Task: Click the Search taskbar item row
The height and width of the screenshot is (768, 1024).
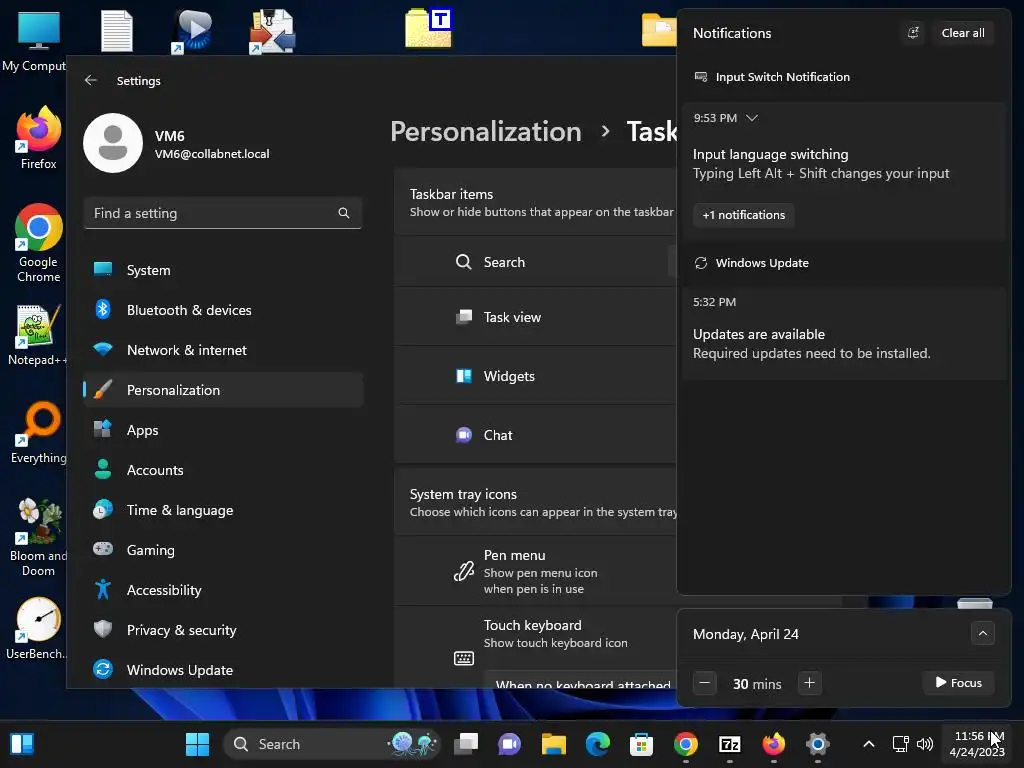Action: (x=535, y=262)
